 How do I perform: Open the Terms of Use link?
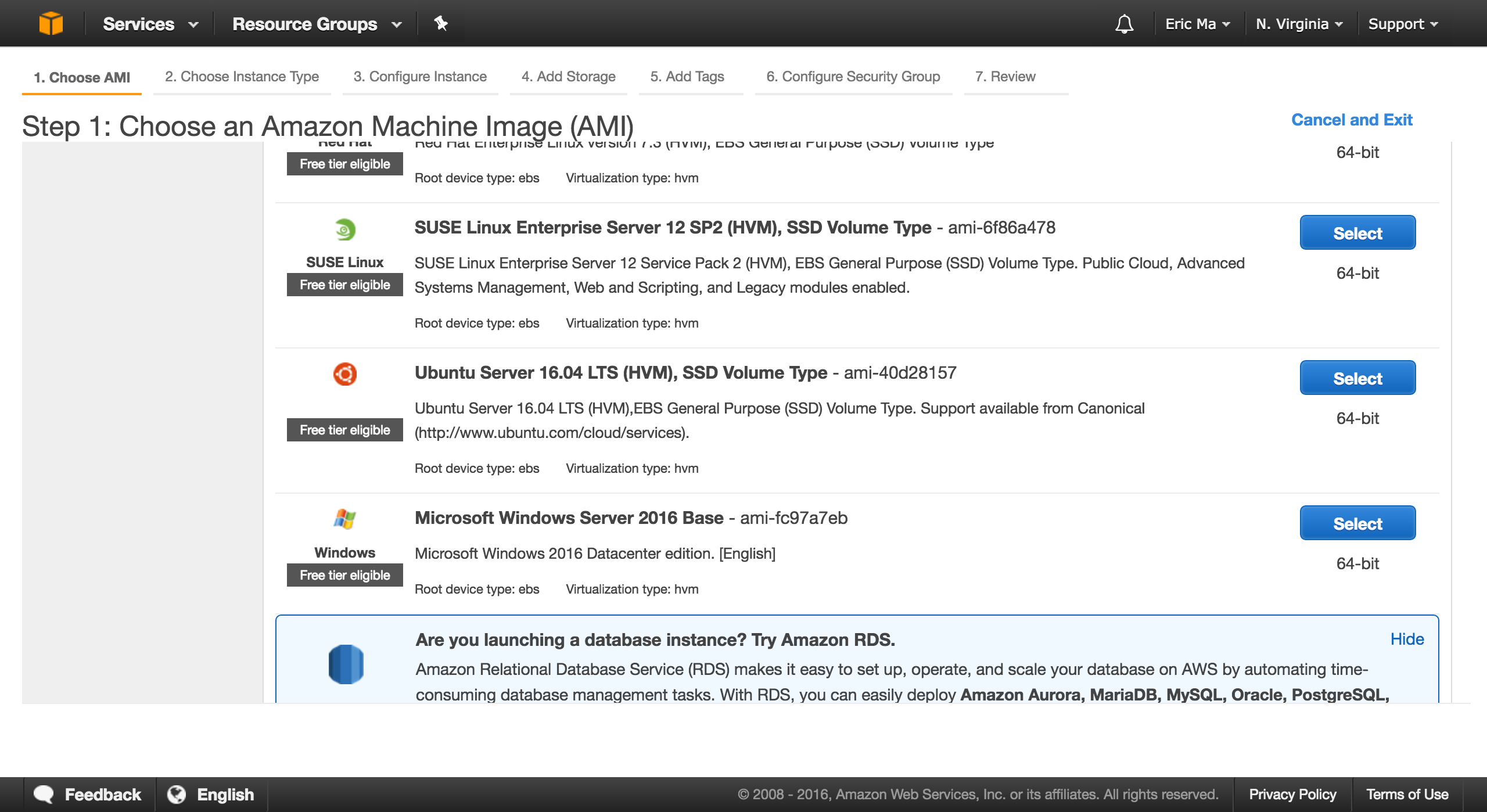[1407, 794]
